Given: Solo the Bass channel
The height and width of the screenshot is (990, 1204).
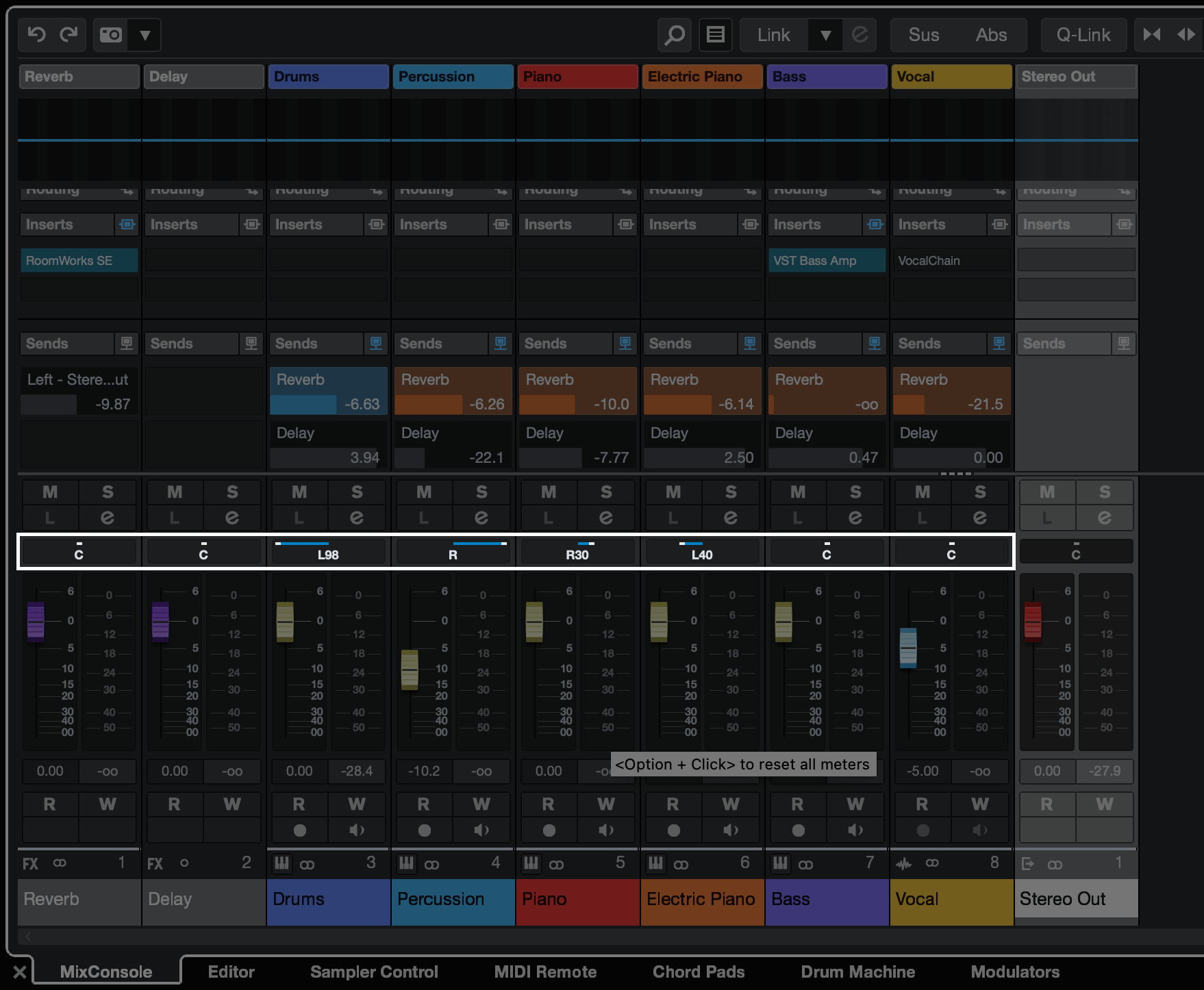Looking at the screenshot, I should (x=855, y=492).
